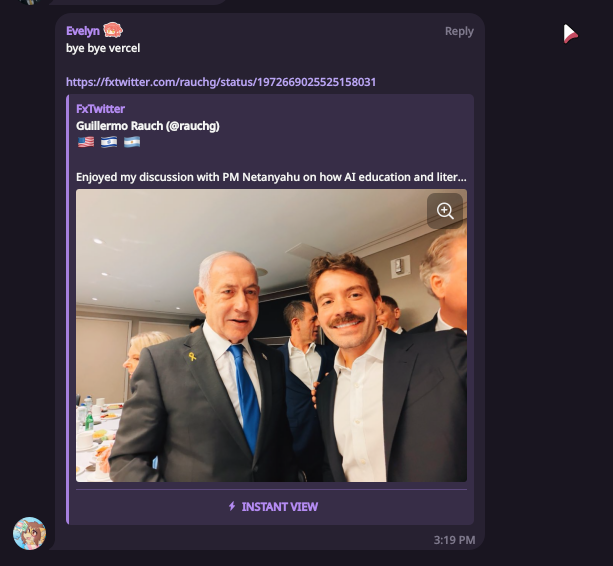Click the purple accent bar of the embed
Image resolution: width=613 pixels, height=566 pixels.
click(68, 309)
